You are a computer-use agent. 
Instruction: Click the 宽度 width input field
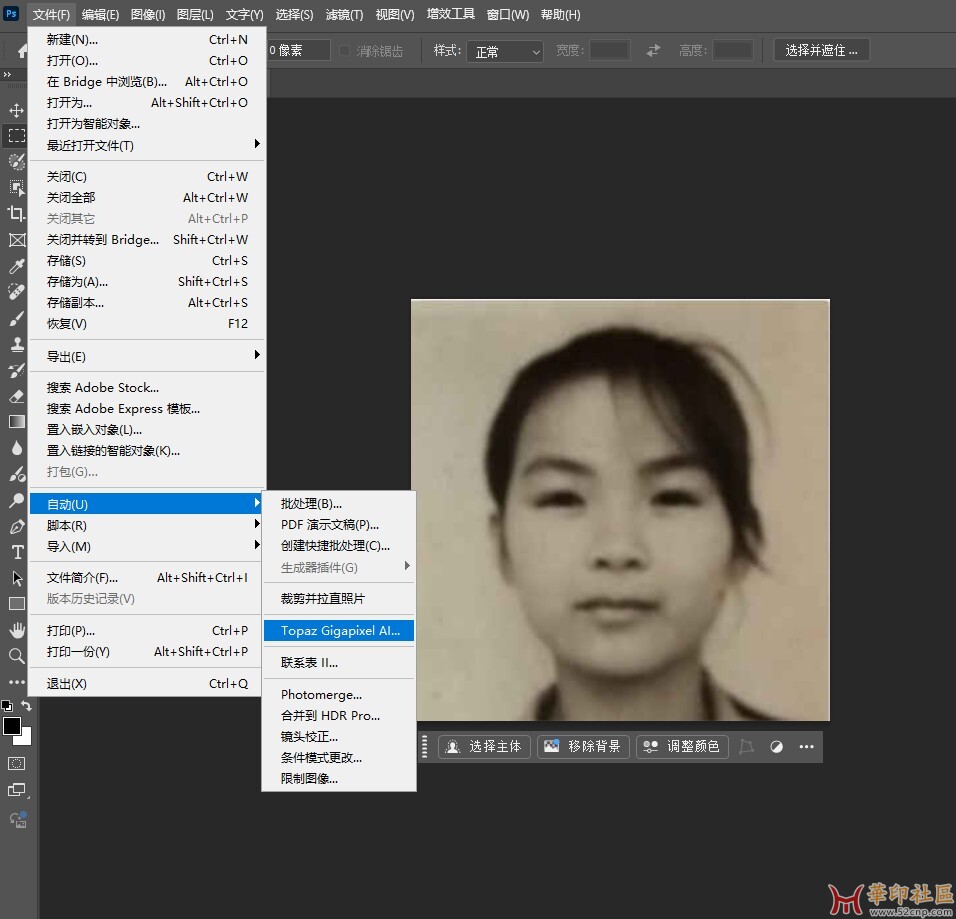tap(609, 51)
